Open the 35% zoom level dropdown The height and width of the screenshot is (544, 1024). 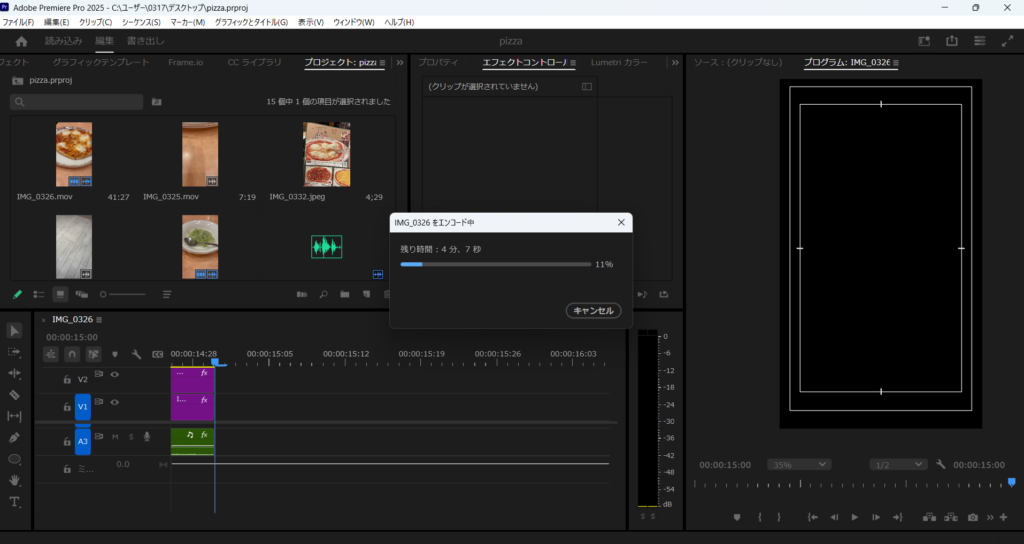tap(798, 464)
